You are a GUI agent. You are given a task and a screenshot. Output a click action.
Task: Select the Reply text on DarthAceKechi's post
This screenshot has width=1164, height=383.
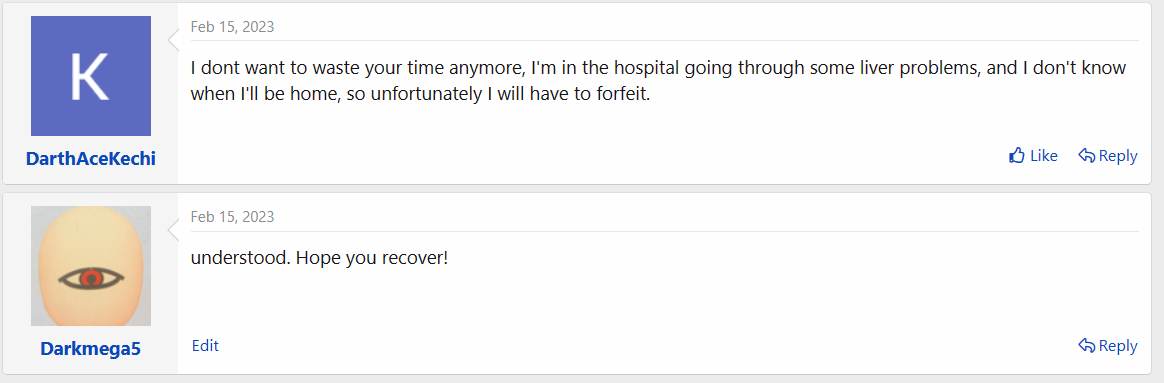(x=1118, y=156)
